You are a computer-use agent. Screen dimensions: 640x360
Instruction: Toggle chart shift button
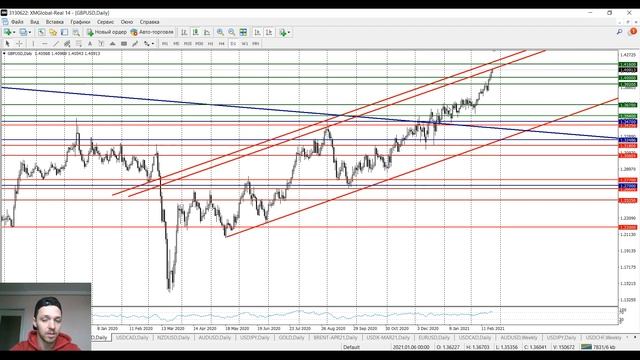pos(269,32)
